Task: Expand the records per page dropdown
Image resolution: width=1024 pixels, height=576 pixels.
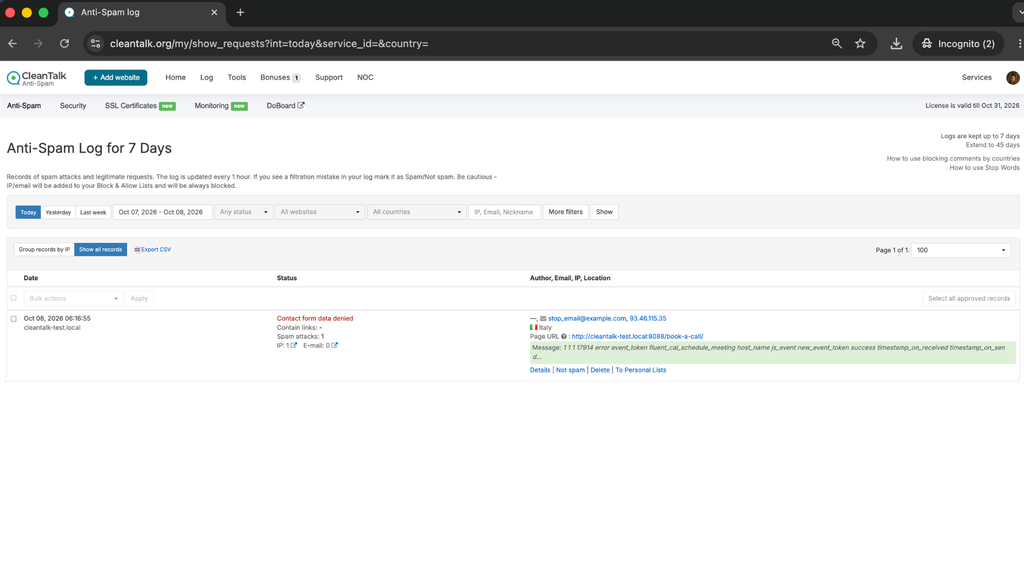Action: tap(961, 250)
